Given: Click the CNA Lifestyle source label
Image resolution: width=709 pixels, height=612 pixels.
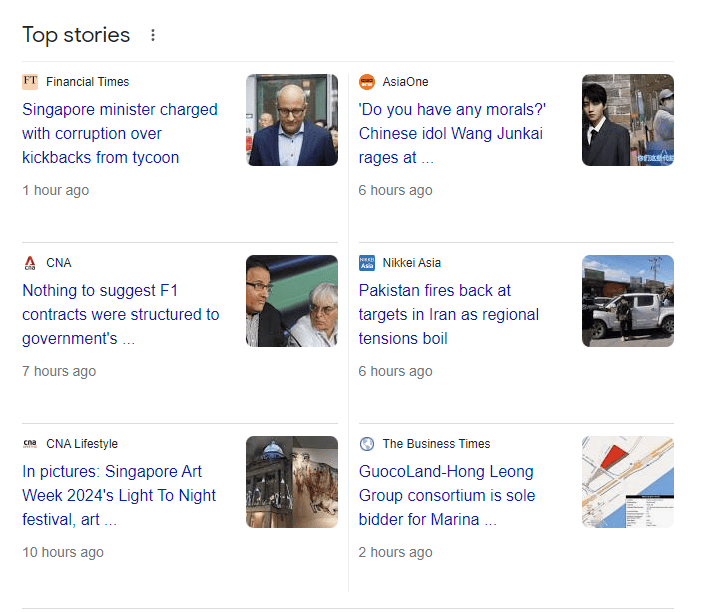Looking at the screenshot, I should [x=82, y=444].
